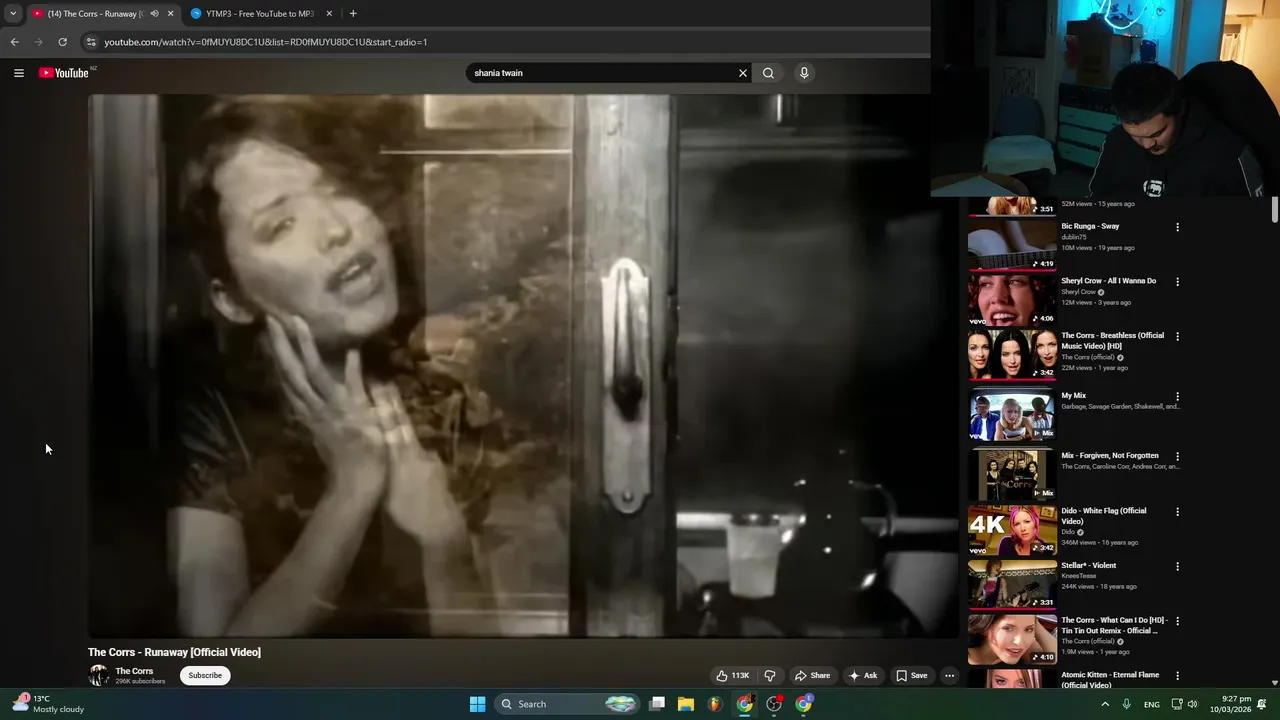
Task: Dislike the video with thumbs down
Action: (770, 675)
